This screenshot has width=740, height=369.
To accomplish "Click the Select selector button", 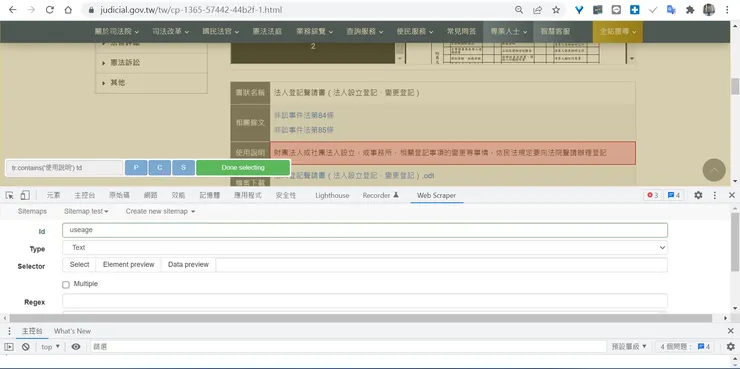I will coord(79,265).
